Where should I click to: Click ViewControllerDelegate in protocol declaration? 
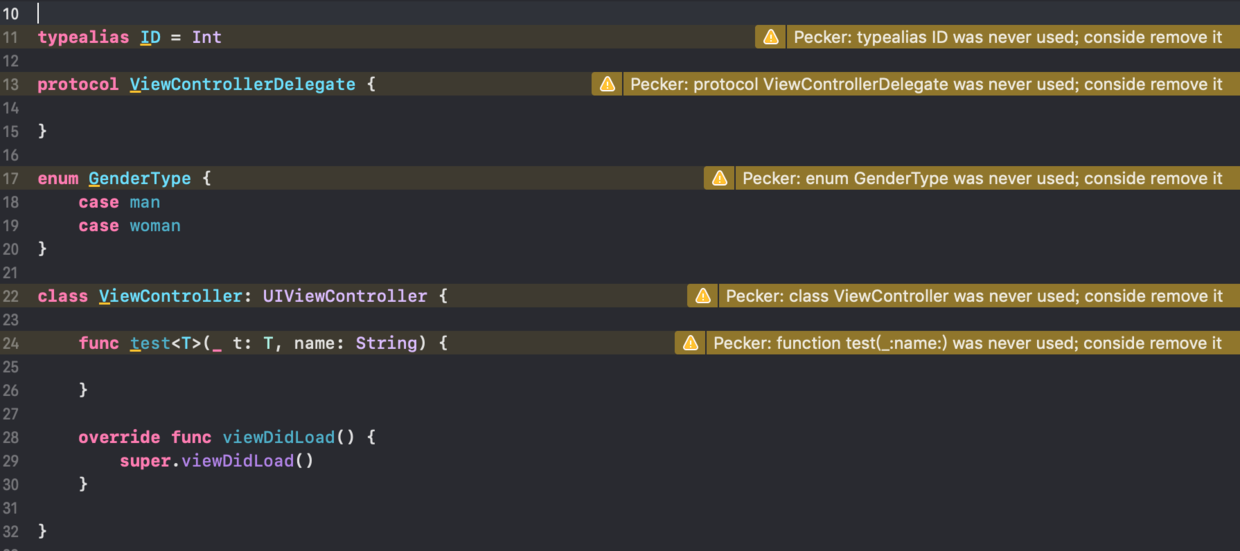[243, 85]
